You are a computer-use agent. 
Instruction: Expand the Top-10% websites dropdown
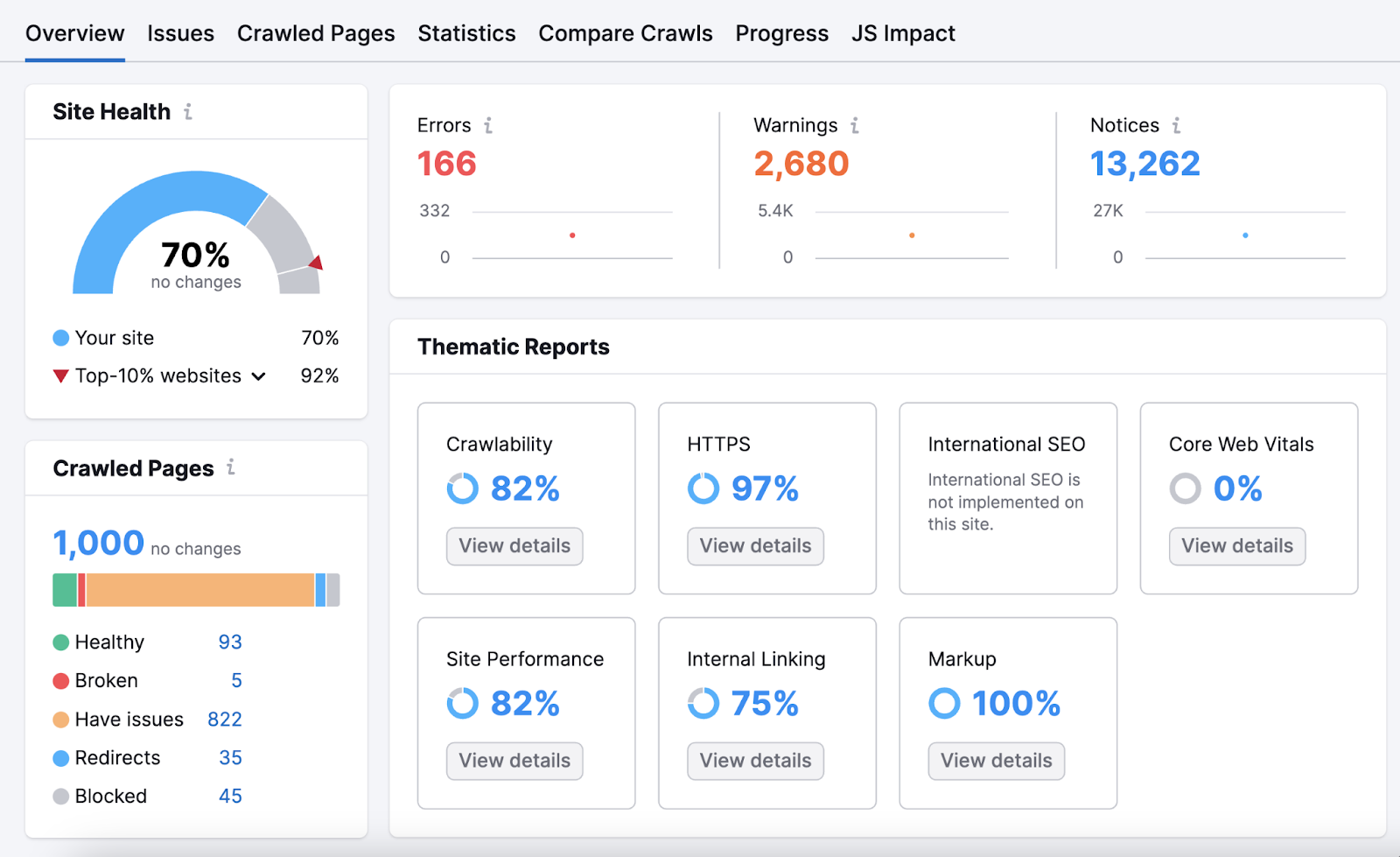[258, 376]
